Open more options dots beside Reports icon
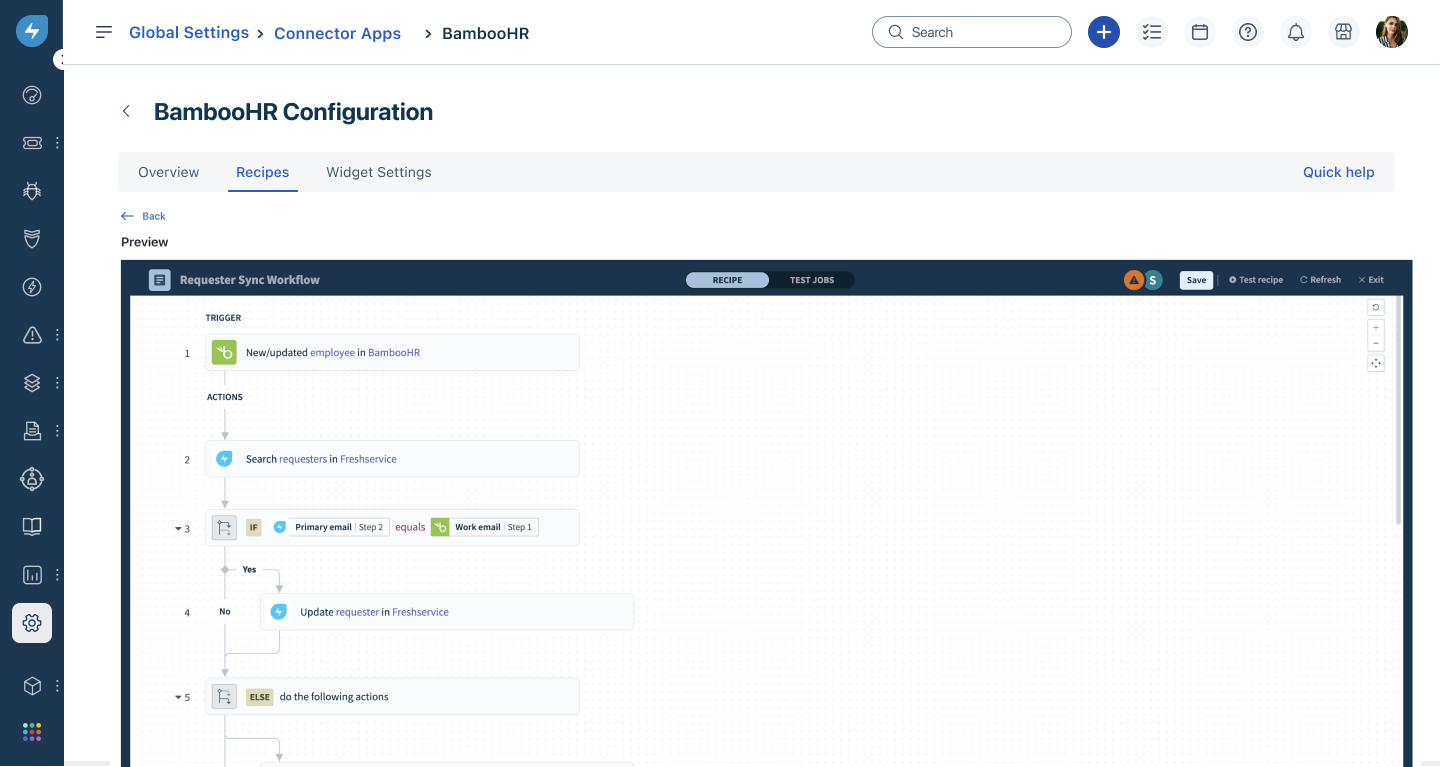The width and height of the screenshot is (1440, 767). click(x=57, y=575)
